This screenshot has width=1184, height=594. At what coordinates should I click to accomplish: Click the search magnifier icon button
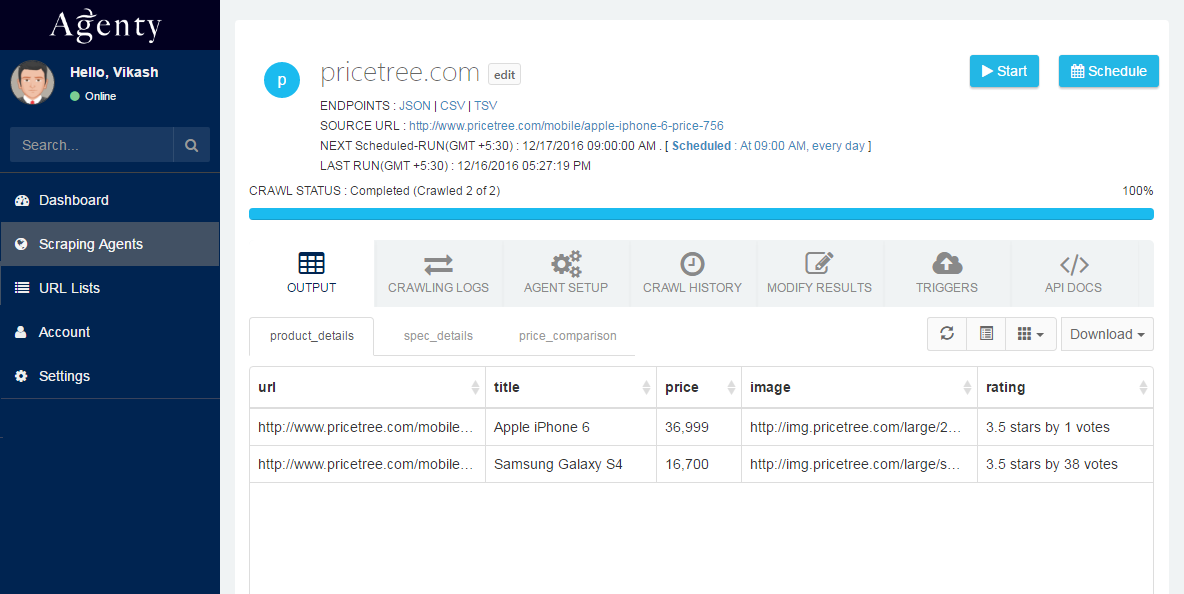click(192, 145)
